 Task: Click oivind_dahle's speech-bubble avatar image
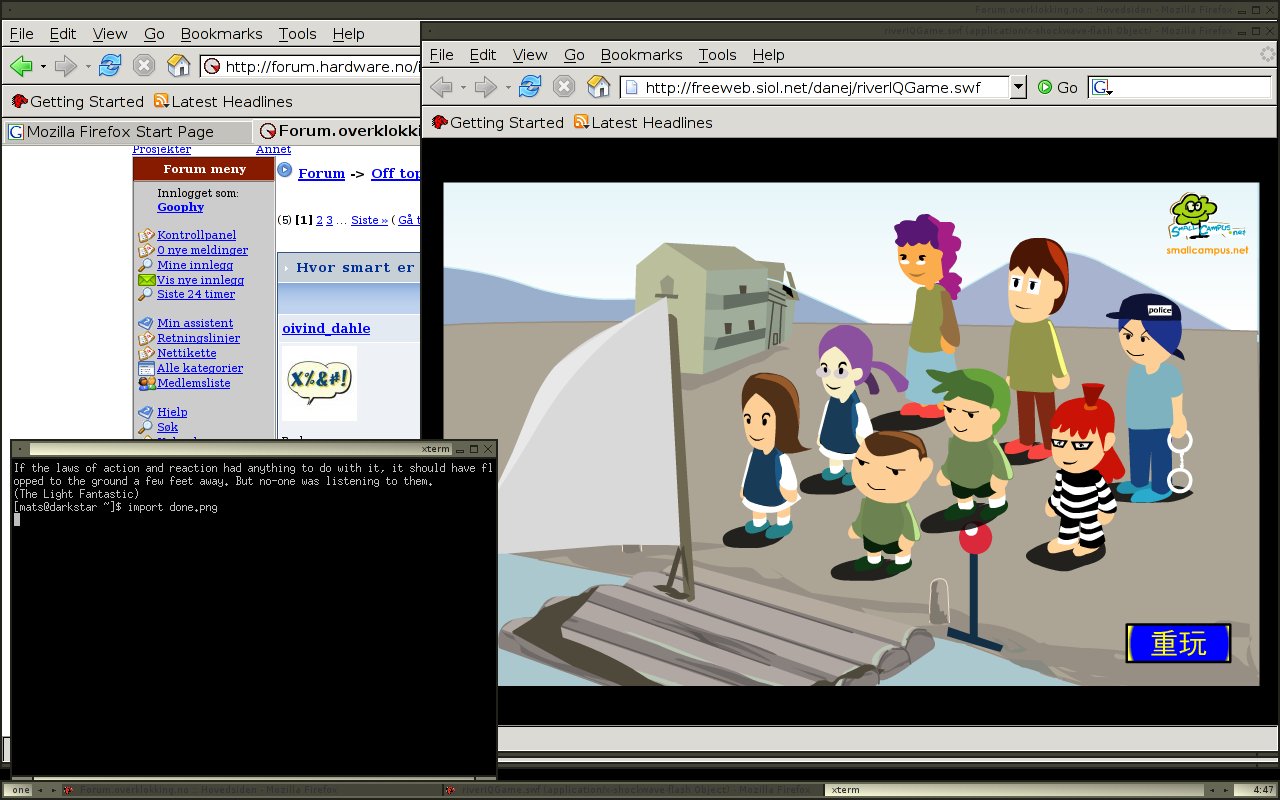pyautogui.click(x=319, y=383)
